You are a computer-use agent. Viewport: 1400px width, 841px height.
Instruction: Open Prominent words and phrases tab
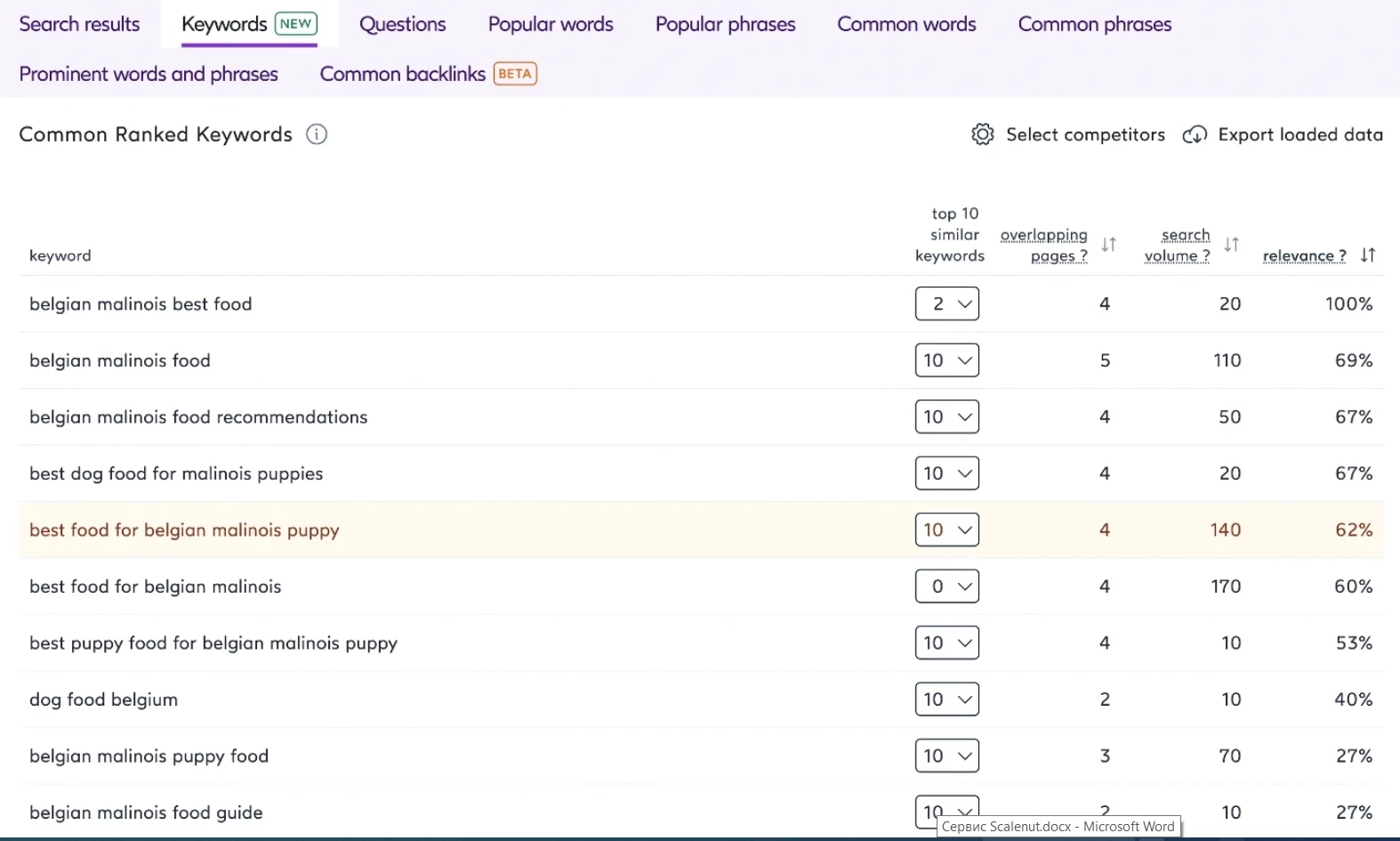click(149, 74)
